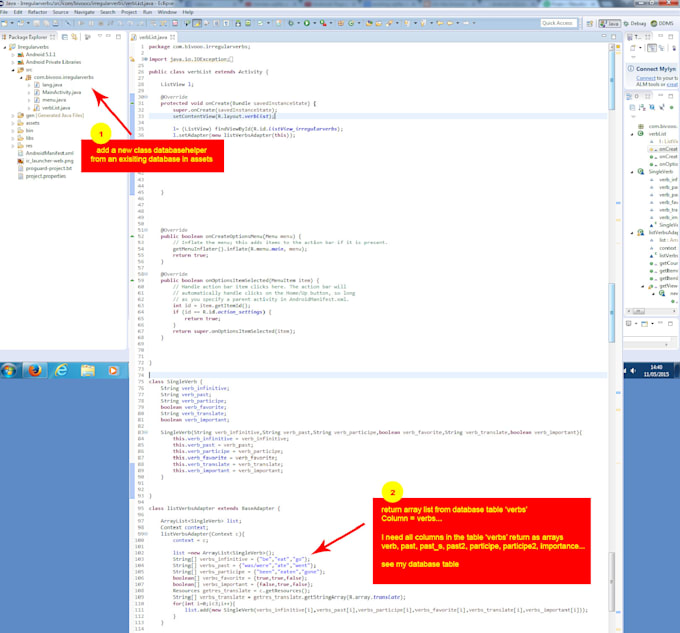This screenshot has height=633, width=680.
Task: Click Firefox icon in the taskbar
Action: click(x=35, y=371)
